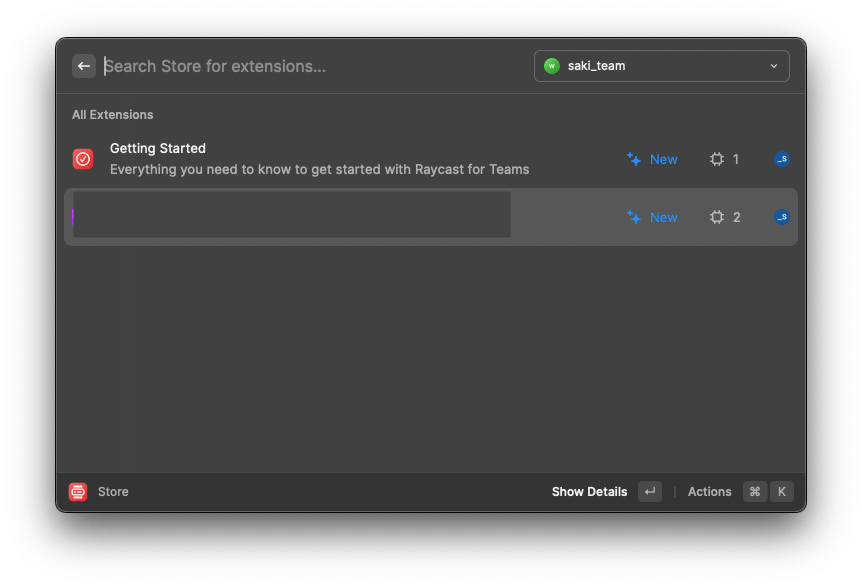Open the Getting Started extension row
This screenshot has width=862, height=586.
click(x=431, y=159)
